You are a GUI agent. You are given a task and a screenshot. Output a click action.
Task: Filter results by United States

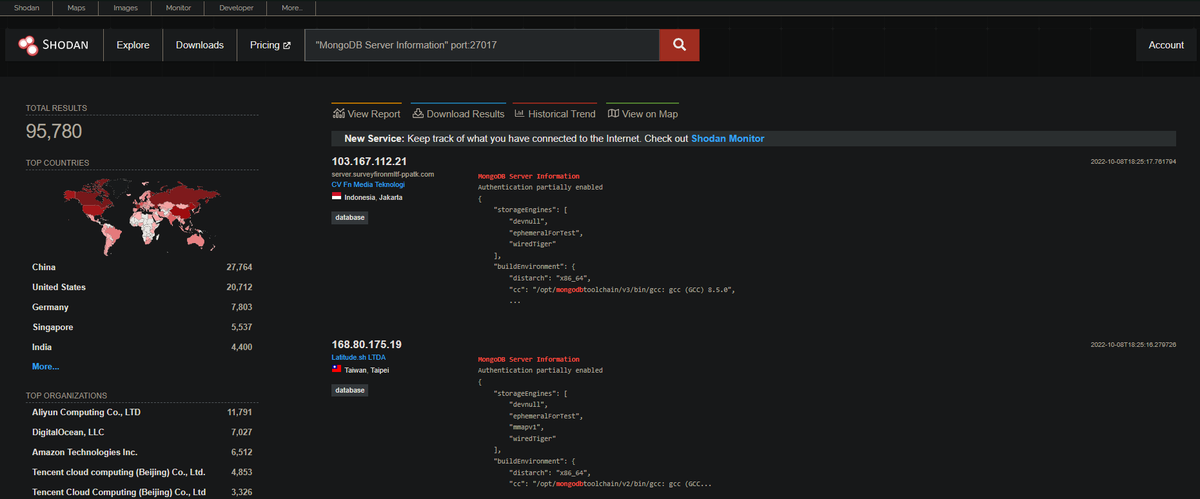(59, 287)
